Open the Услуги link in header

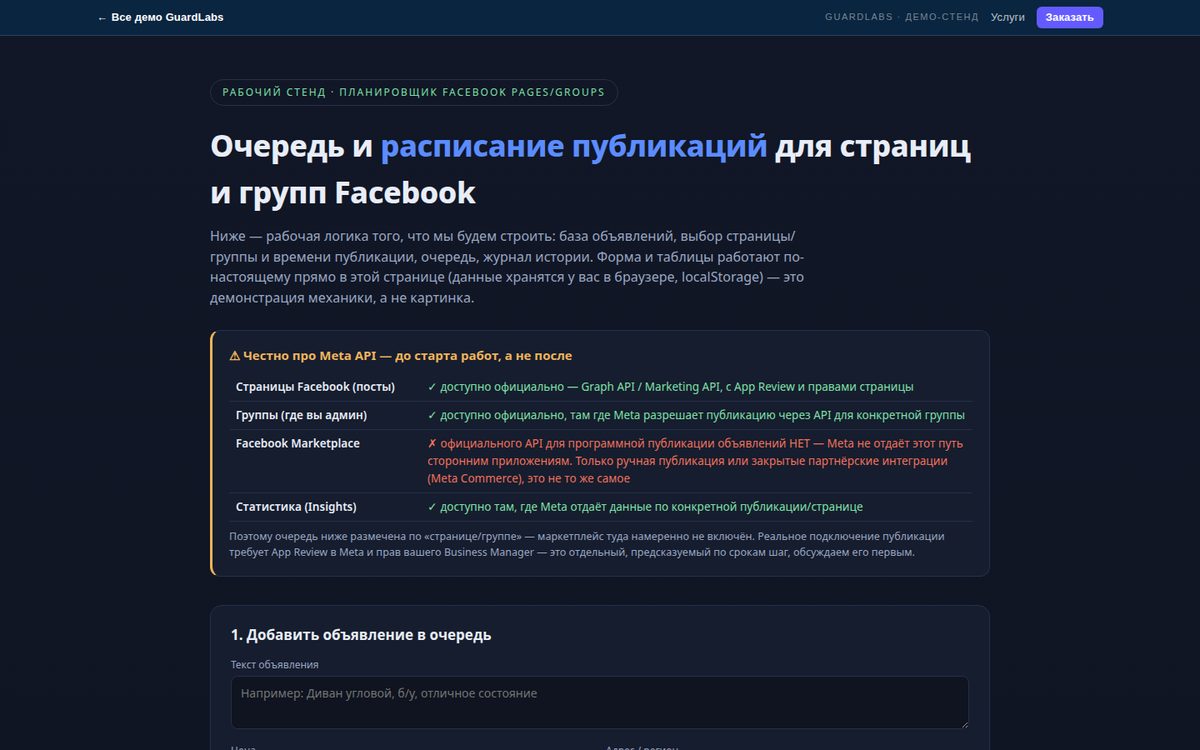pyautogui.click(x=1007, y=17)
